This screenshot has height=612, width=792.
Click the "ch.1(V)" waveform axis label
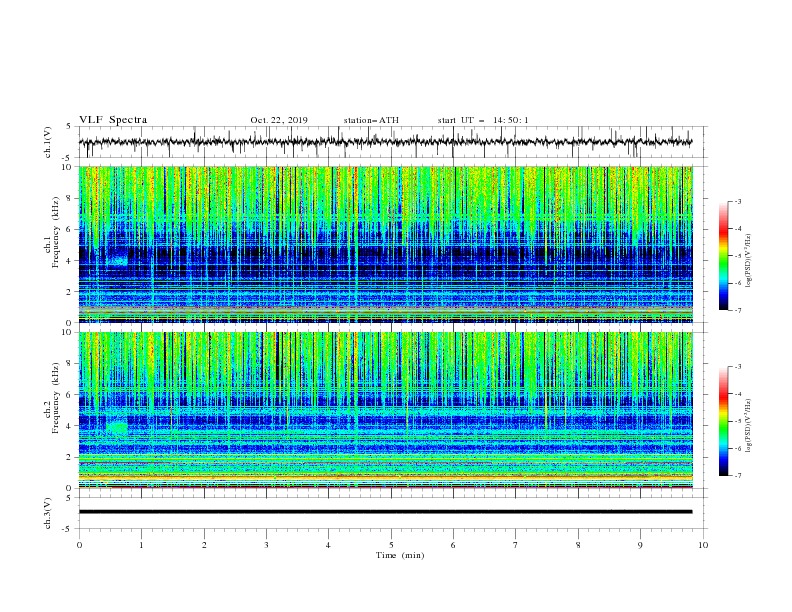(x=48, y=142)
